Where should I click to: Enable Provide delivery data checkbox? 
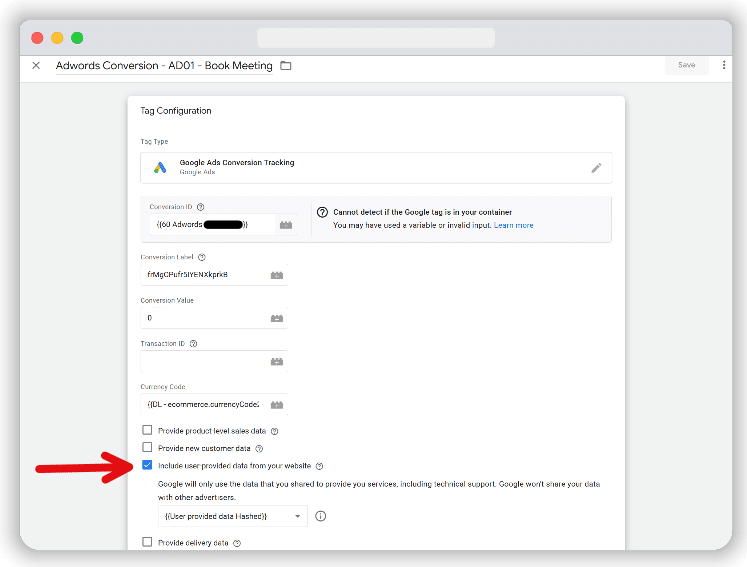tap(147, 542)
